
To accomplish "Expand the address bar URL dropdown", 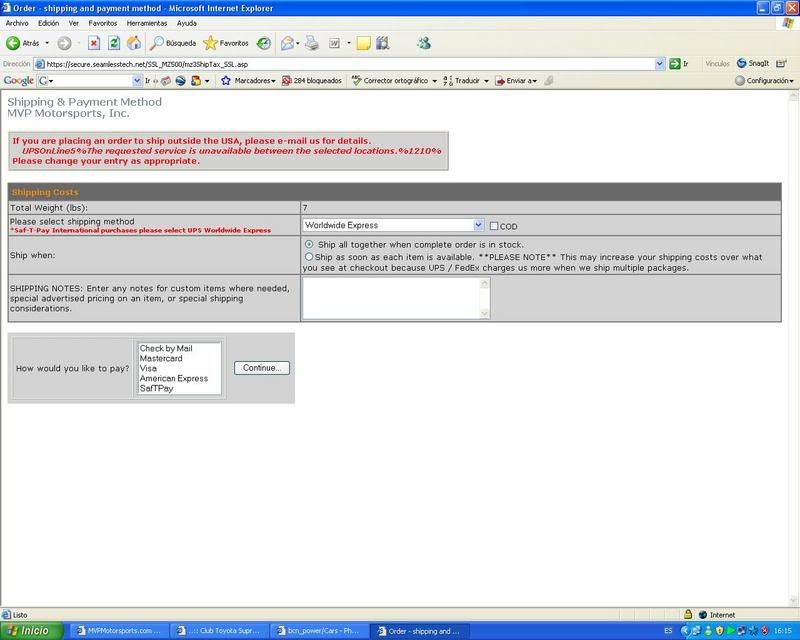I will (660, 64).
